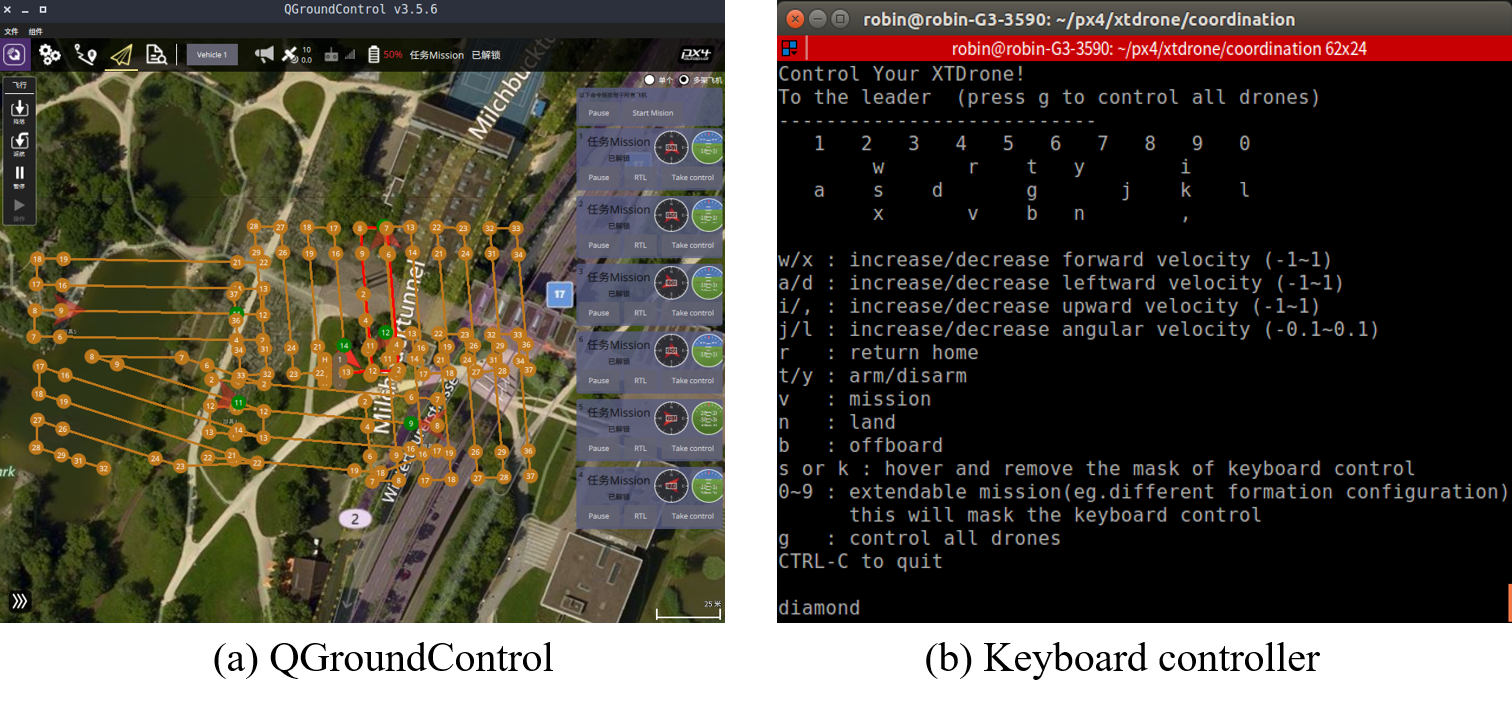Minimize the QGroundControl window
Image resolution: width=1512 pixels, height=706 pixels.
click(x=23, y=9)
